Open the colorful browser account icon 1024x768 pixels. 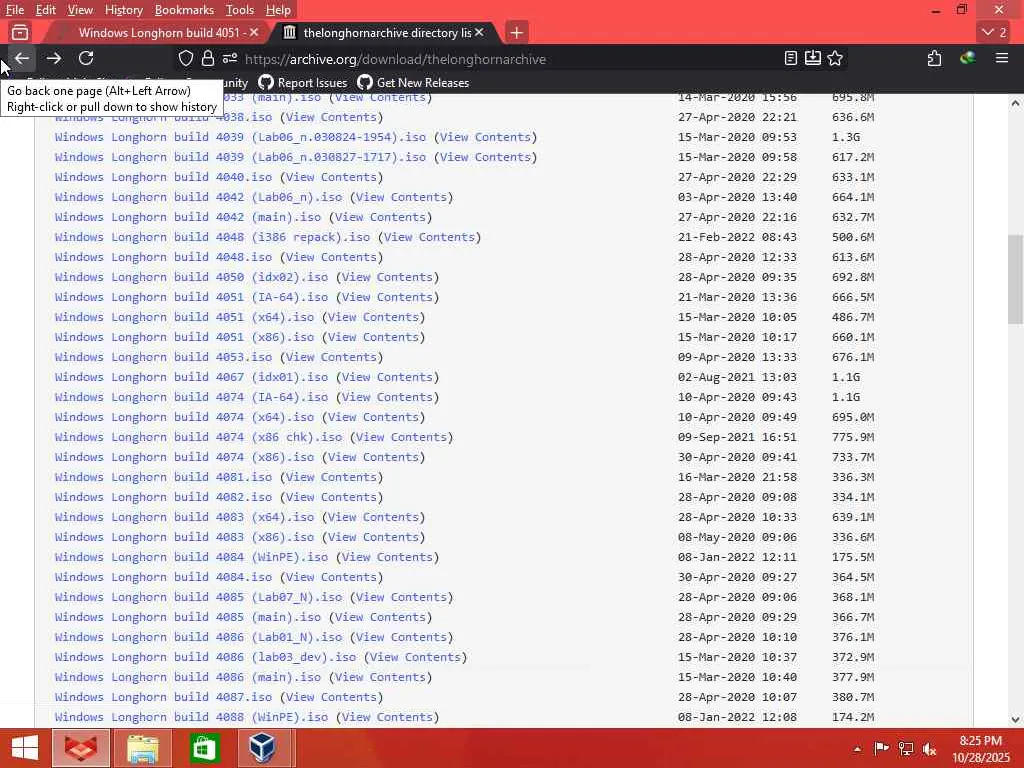(967, 59)
